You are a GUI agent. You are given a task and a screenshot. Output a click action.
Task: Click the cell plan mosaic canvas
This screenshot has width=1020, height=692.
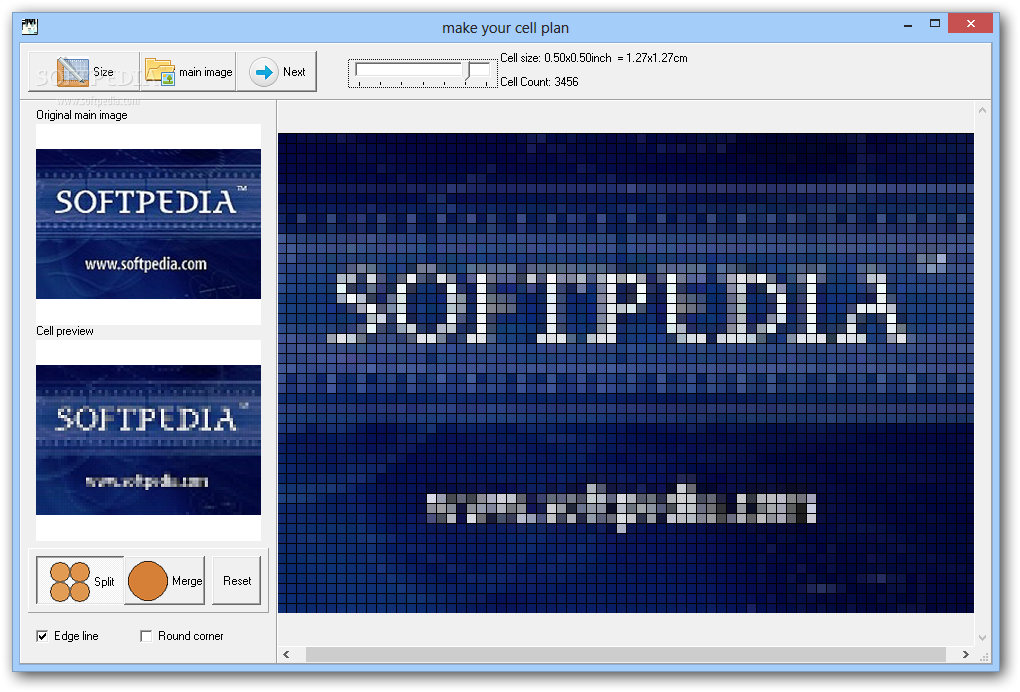[626, 373]
